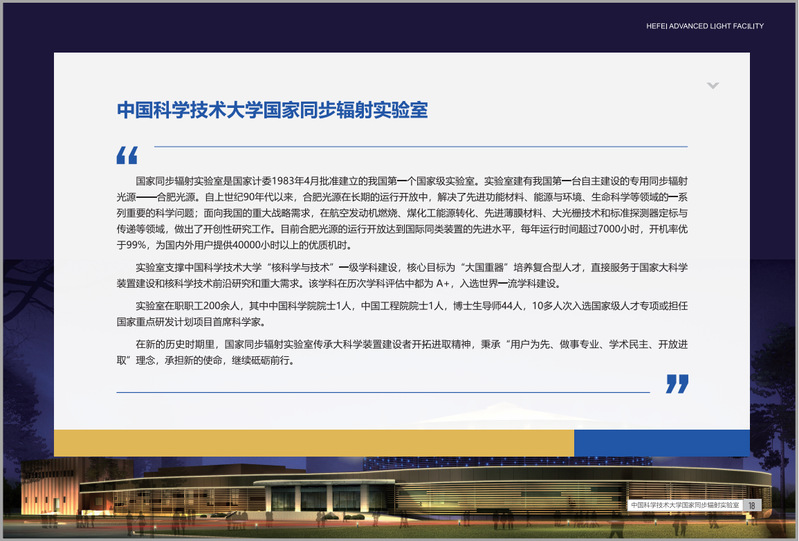This screenshot has width=799, height=541.
Task: Click the paragraph starting 在新的历史时期里
Action: [x=402, y=353]
